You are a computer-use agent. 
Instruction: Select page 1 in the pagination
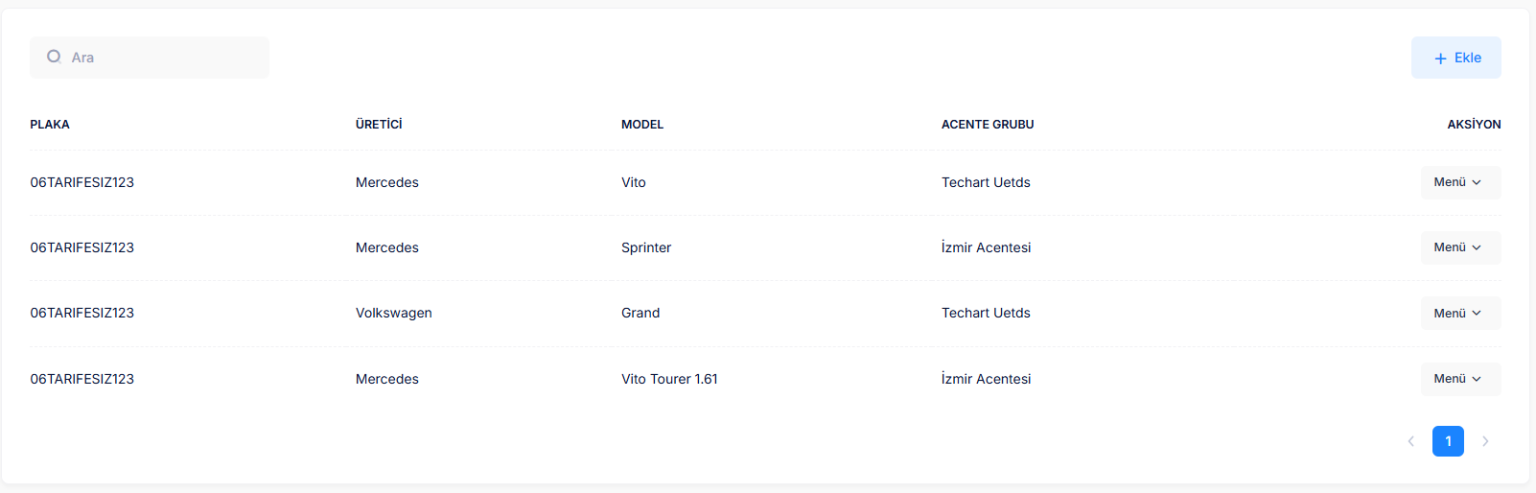pos(1448,441)
